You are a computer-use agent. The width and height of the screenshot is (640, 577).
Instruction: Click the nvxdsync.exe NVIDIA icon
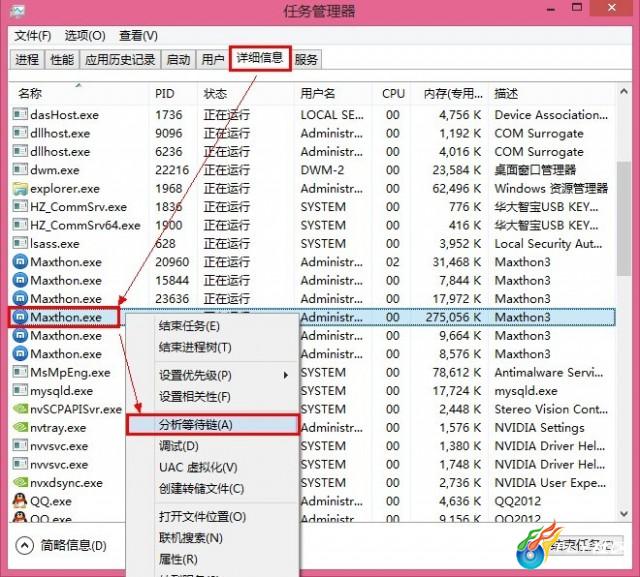coord(20,482)
